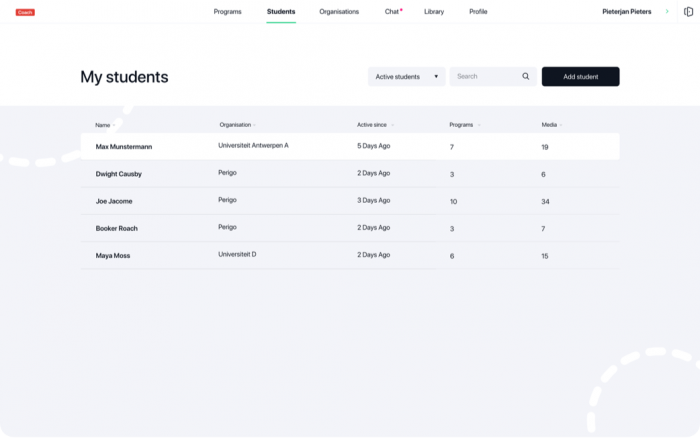Click the Add student button

pos(580,76)
